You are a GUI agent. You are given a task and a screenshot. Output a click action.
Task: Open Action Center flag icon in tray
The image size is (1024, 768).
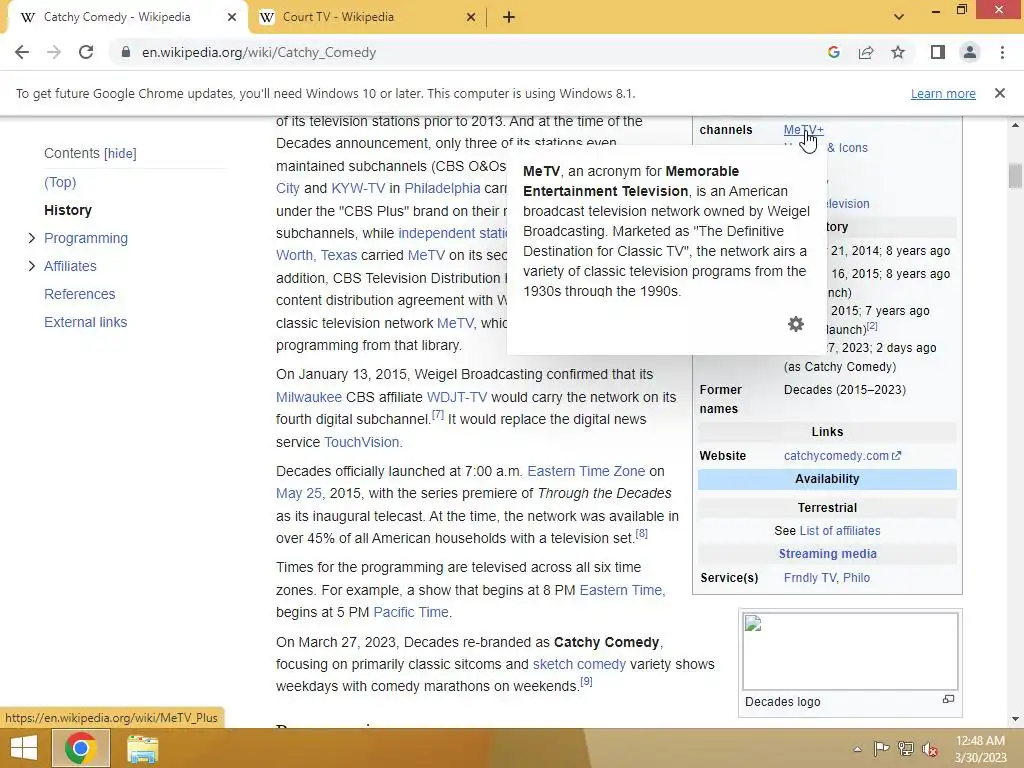pyautogui.click(x=881, y=749)
